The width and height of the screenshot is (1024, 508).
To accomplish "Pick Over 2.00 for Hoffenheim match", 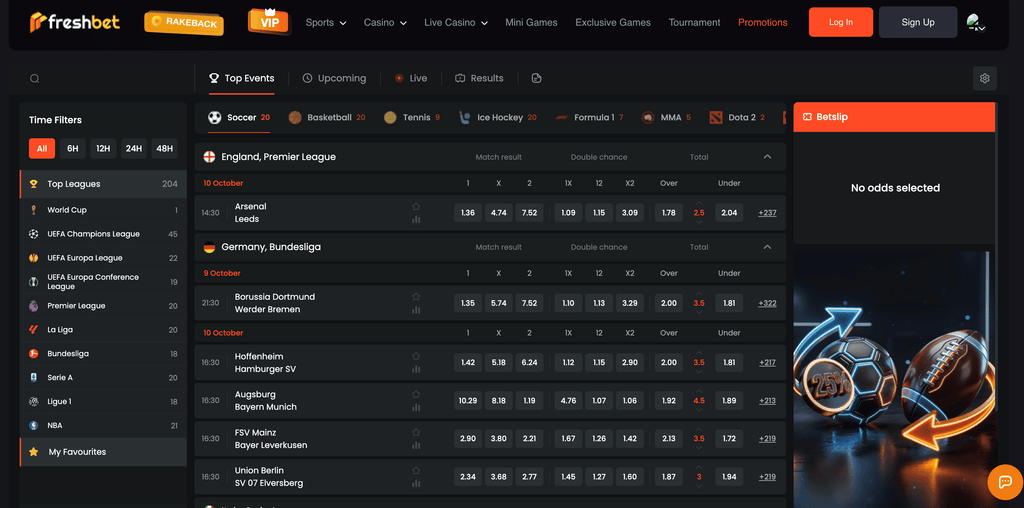I will click(x=669, y=362).
